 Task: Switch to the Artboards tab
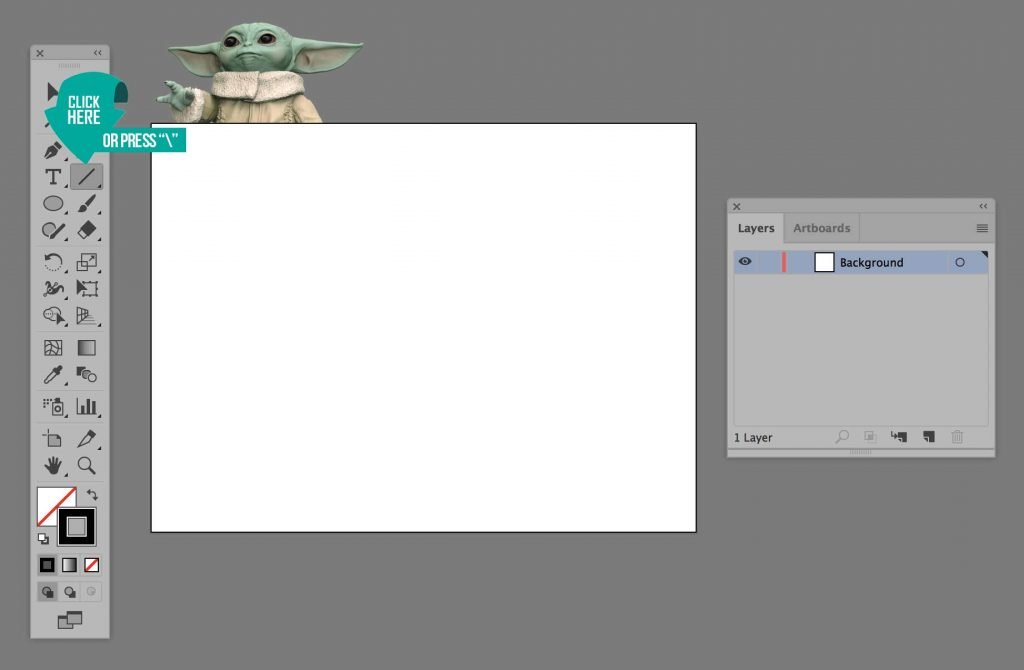[822, 228]
